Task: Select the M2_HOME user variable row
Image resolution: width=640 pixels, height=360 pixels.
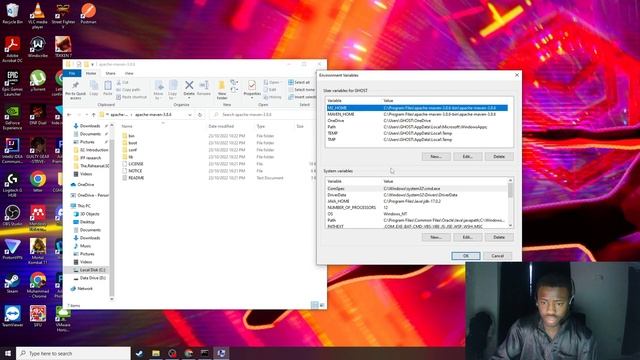Action: pyautogui.click(x=417, y=108)
